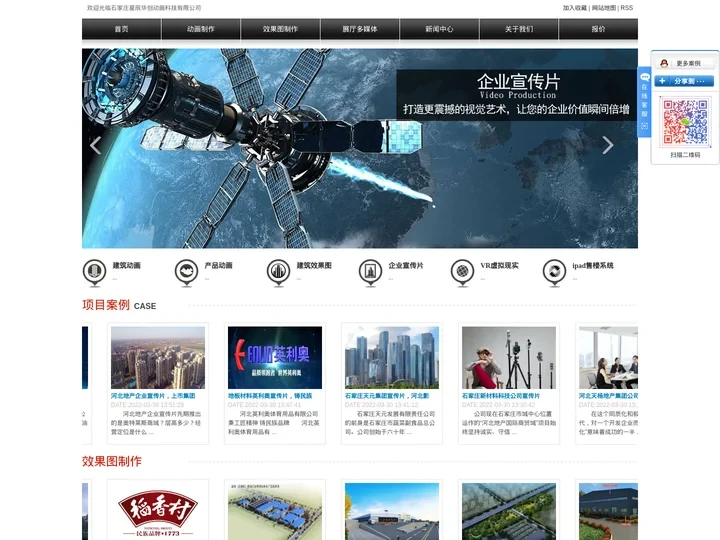This screenshot has height=540, width=720.
Task: Click the QR code image
Action: coord(685,122)
